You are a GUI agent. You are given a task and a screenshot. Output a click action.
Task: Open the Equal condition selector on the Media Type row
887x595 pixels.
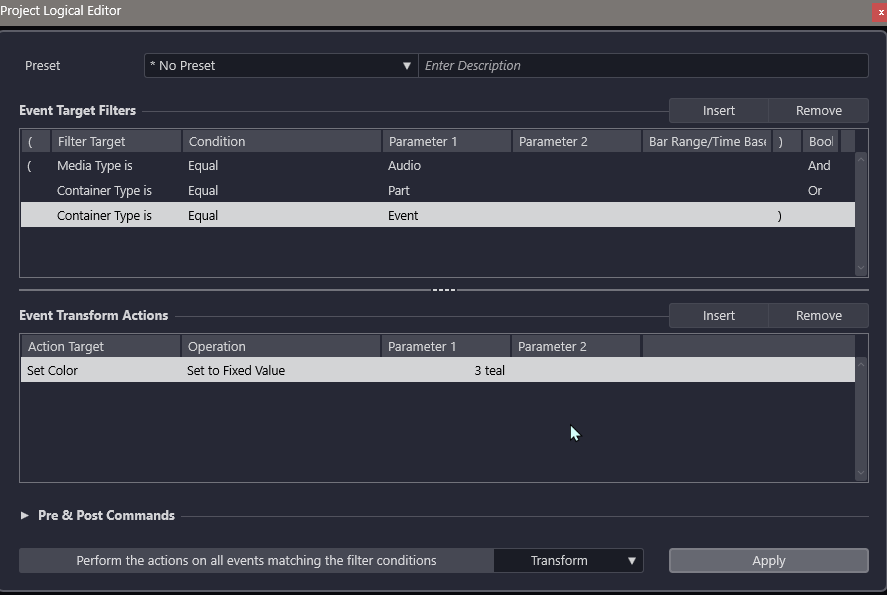click(x=230, y=165)
